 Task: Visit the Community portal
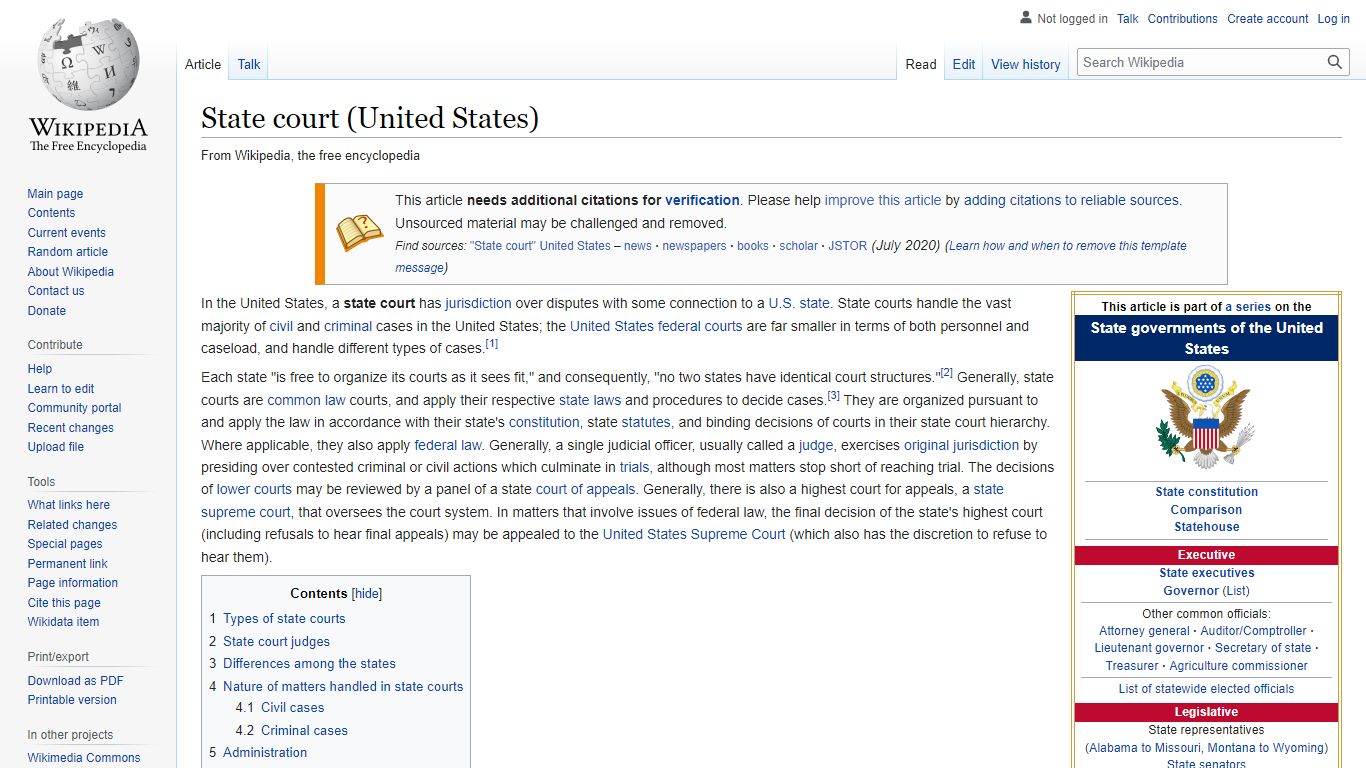[x=75, y=408]
